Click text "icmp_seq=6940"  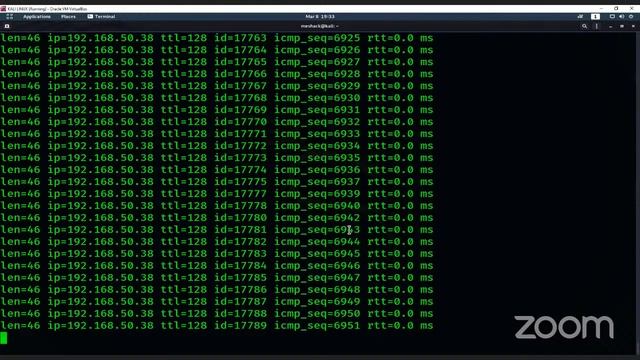pyautogui.click(x=317, y=206)
